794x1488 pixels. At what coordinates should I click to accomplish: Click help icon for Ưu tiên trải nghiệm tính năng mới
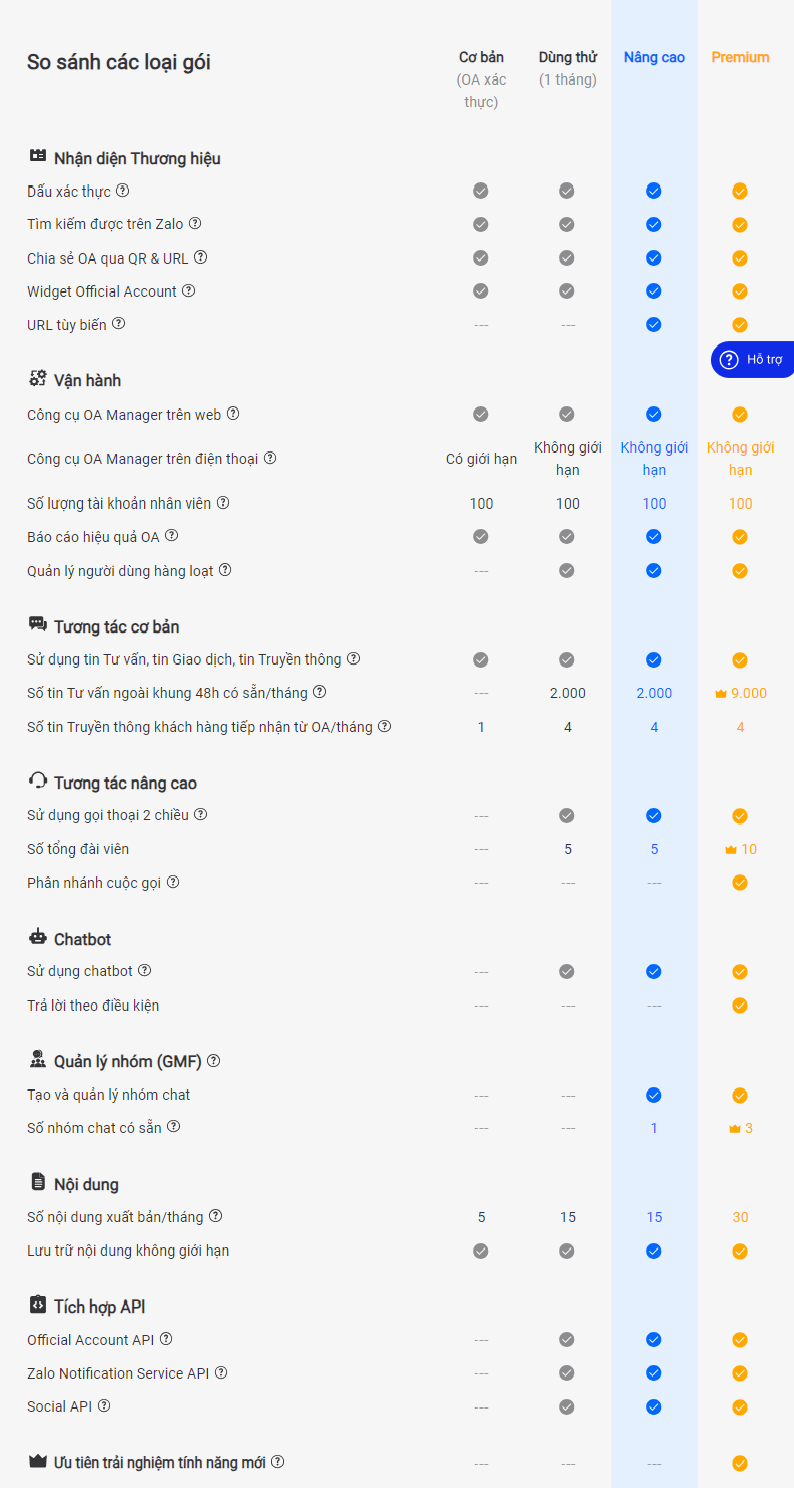(x=278, y=1462)
